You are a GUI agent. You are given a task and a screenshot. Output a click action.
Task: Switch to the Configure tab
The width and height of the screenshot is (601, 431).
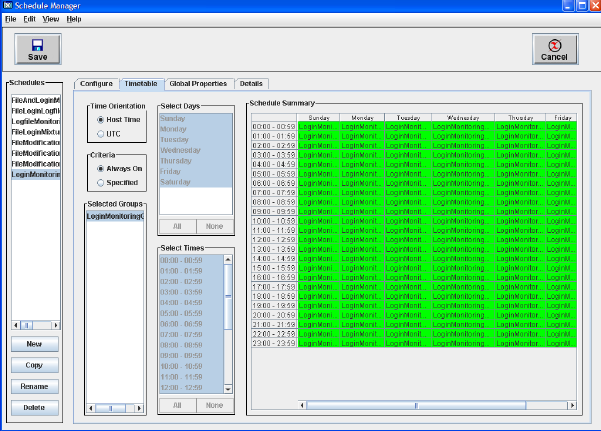pos(97,83)
